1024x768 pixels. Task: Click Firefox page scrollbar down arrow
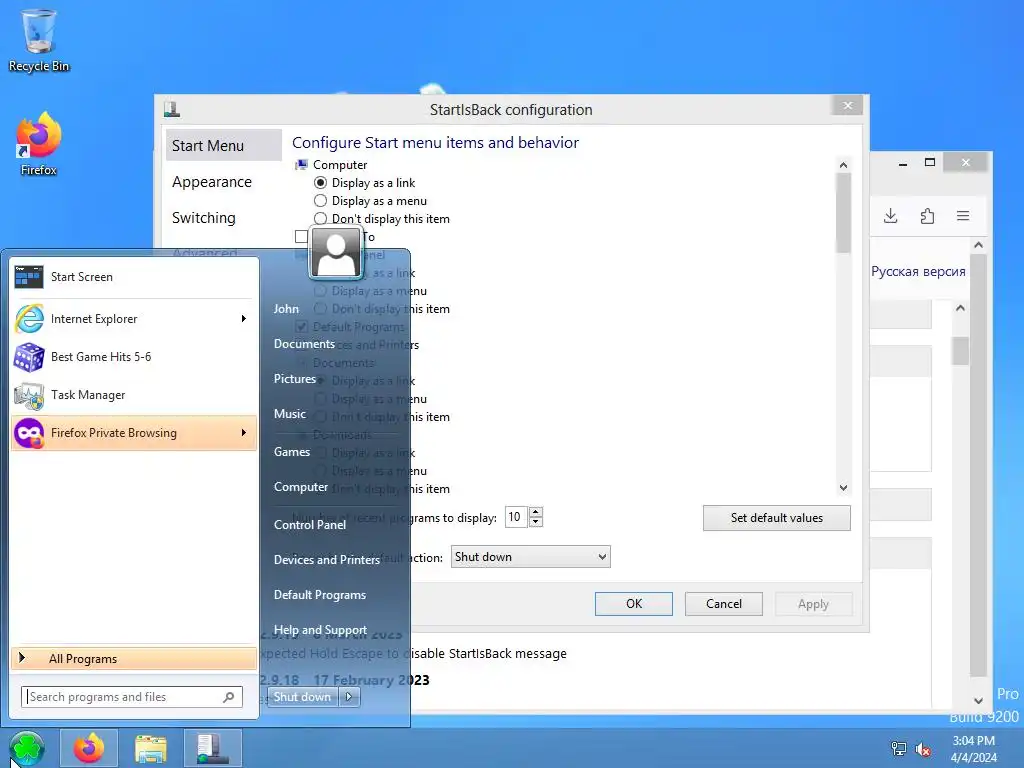coord(978,701)
